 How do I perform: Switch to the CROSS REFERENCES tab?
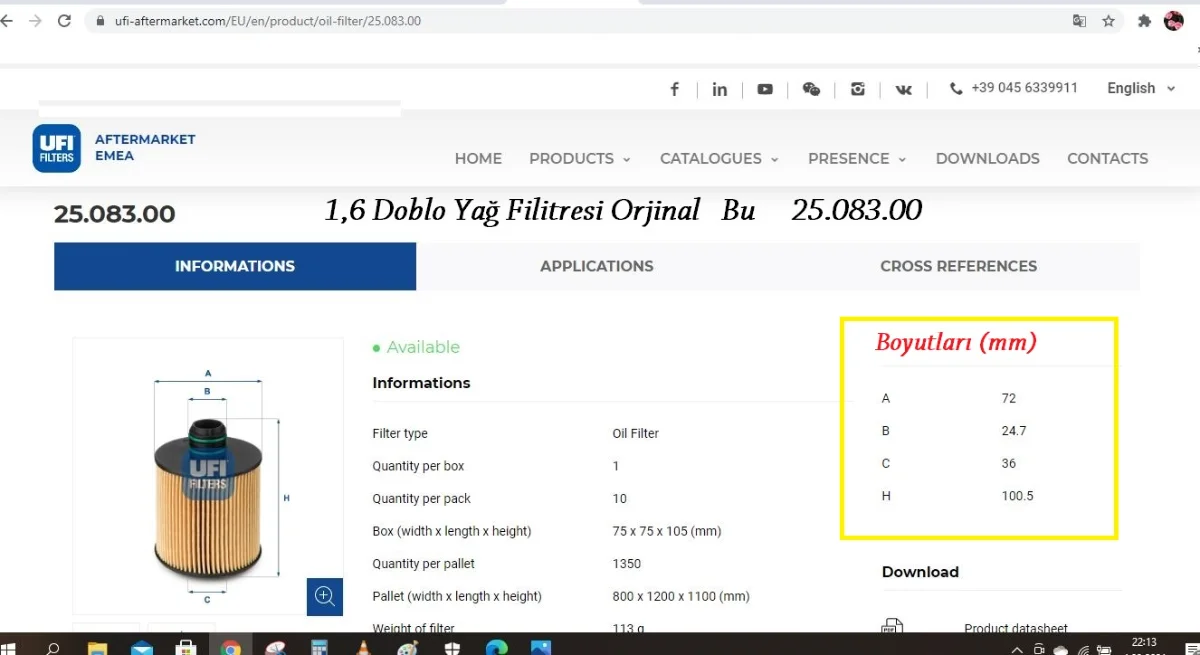[958, 266]
